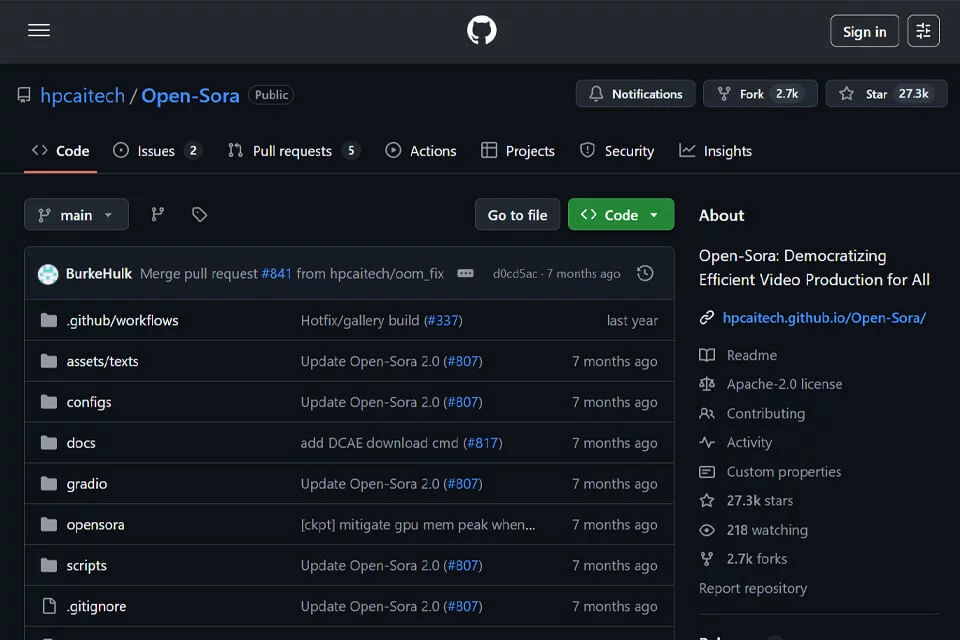Click the GitHub logo icon

pyautogui.click(x=481, y=30)
